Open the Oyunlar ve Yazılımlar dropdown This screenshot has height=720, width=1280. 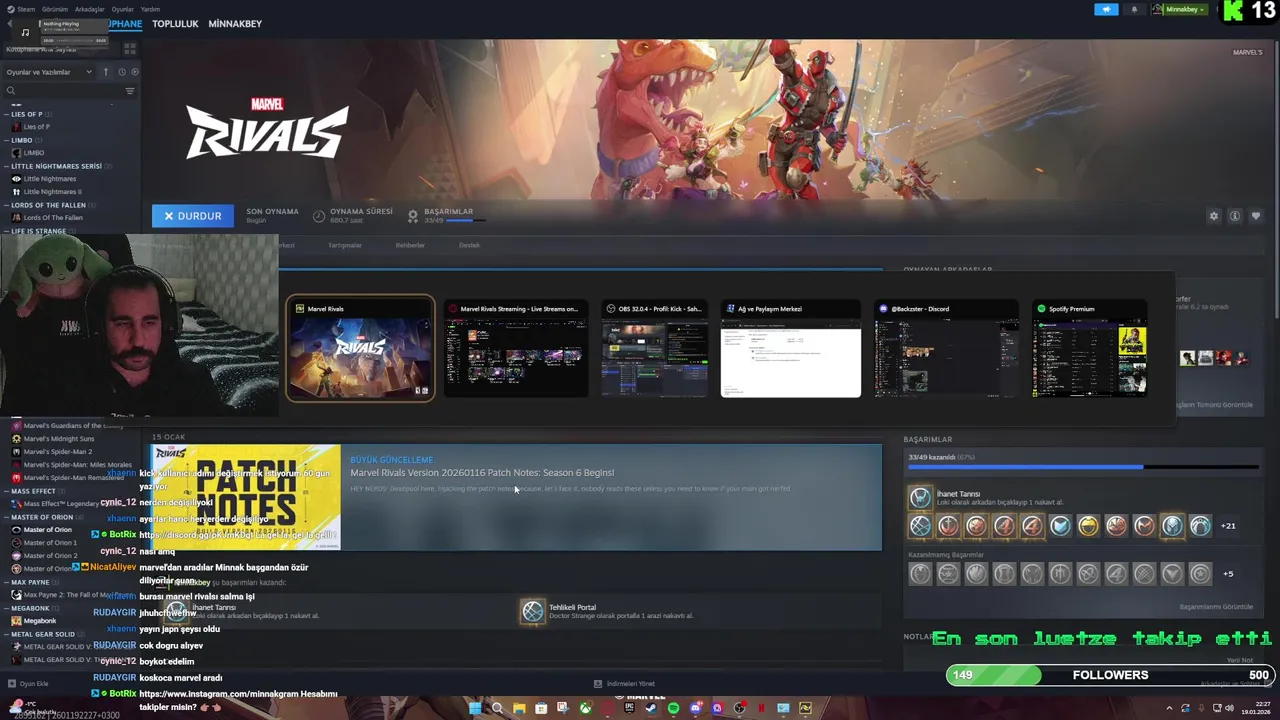pyautogui.click(x=49, y=72)
